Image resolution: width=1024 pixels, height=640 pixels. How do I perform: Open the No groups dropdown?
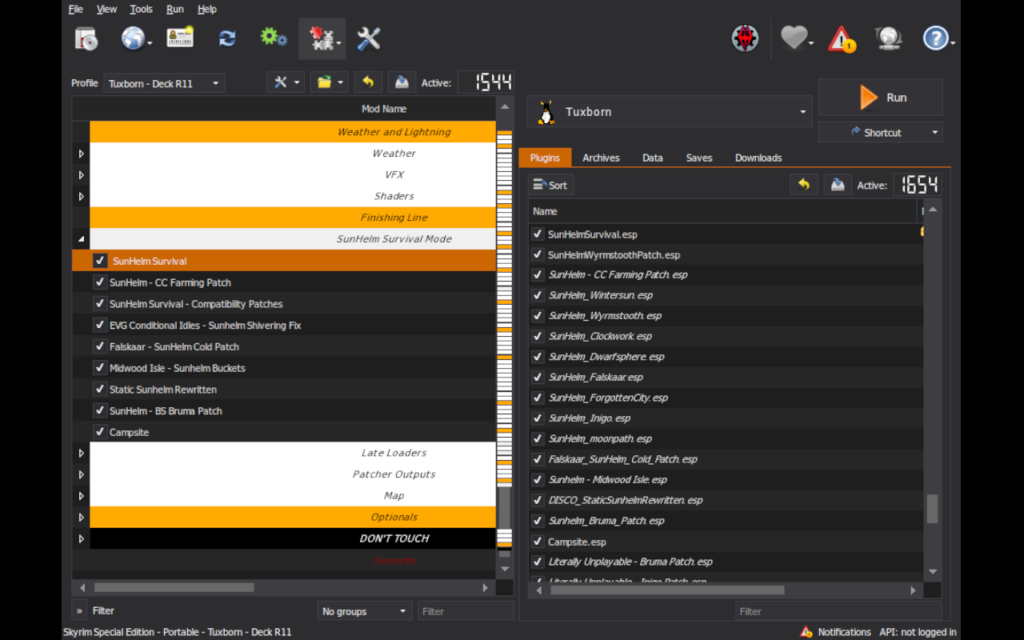[364, 611]
